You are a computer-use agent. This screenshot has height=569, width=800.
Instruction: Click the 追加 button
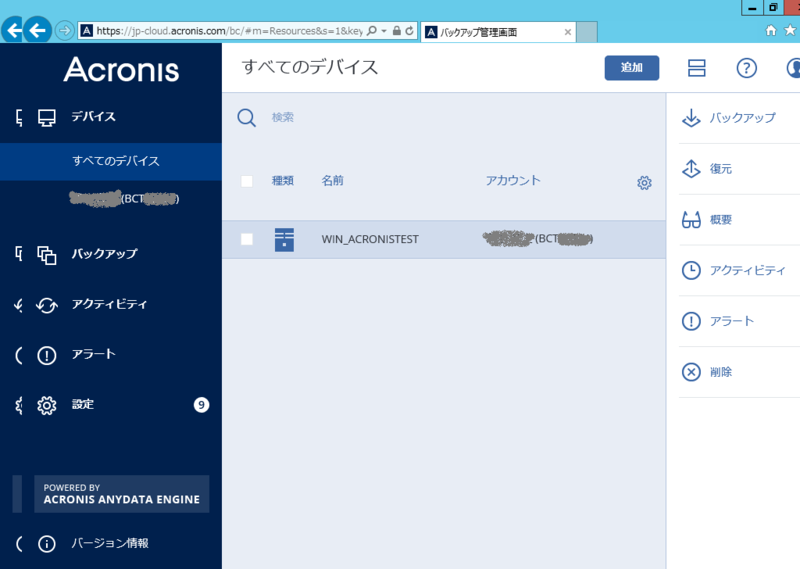pyautogui.click(x=632, y=67)
